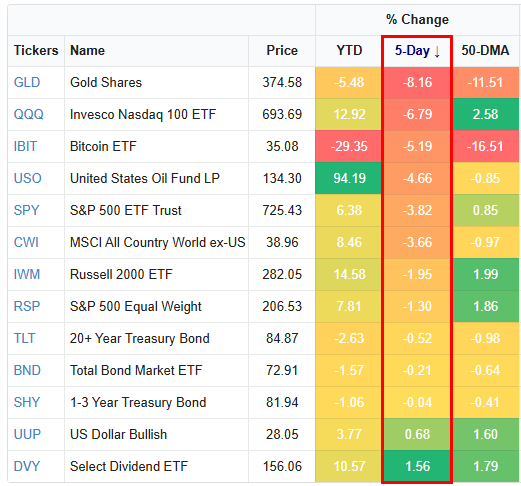This screenshot has width=521, height=486.
Task: Select 1-3 Year Treasury Bond name
Action: point(138,402)
